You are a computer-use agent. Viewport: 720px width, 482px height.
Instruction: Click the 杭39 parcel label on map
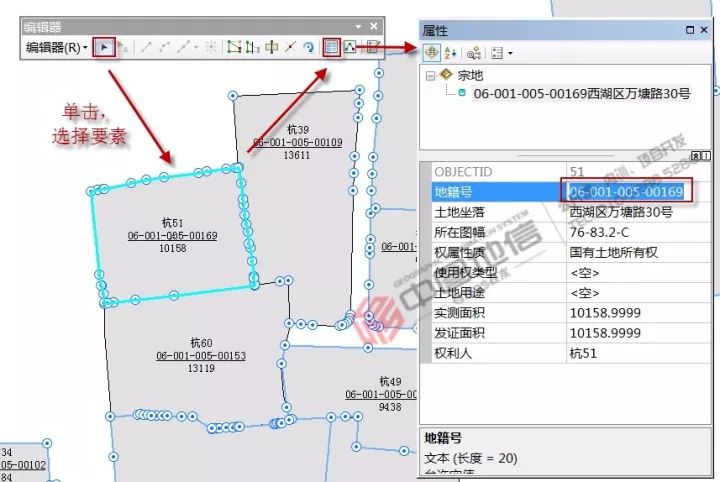tap(298, 129)
